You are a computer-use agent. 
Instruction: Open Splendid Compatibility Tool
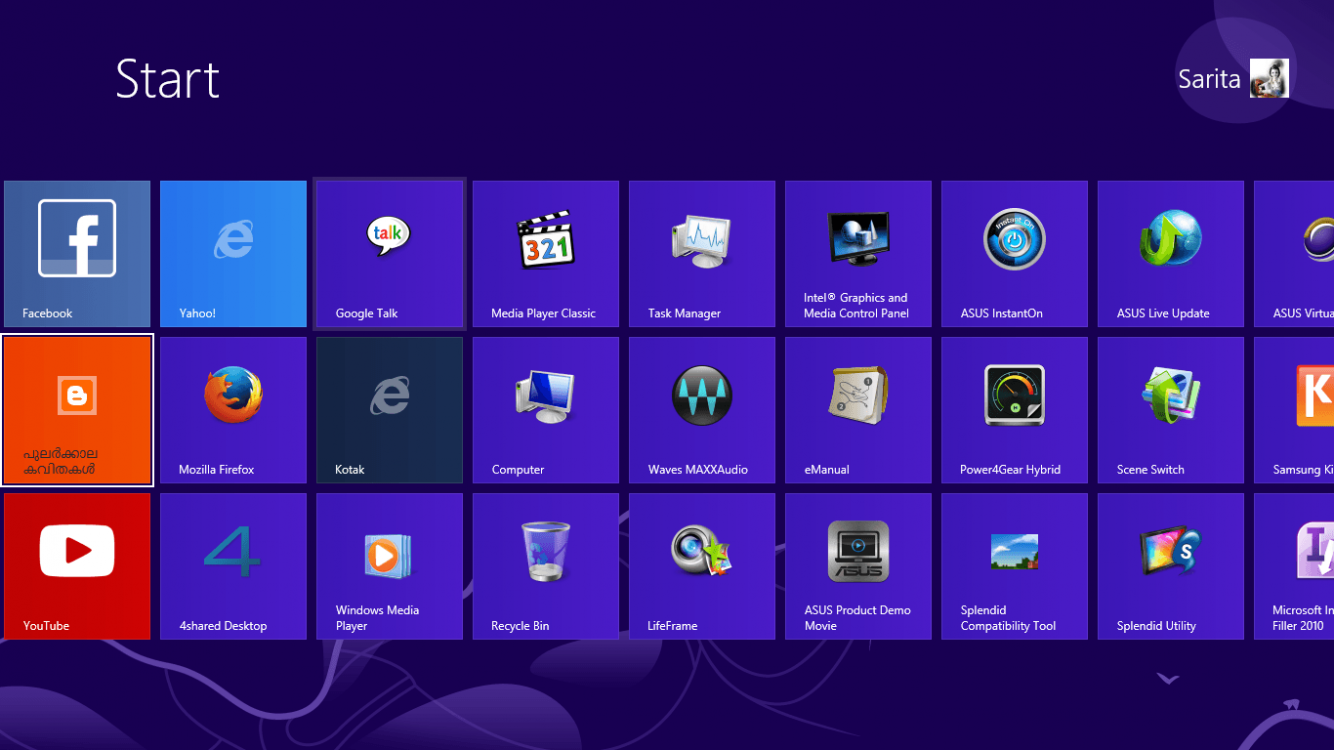pos(1014,566)
